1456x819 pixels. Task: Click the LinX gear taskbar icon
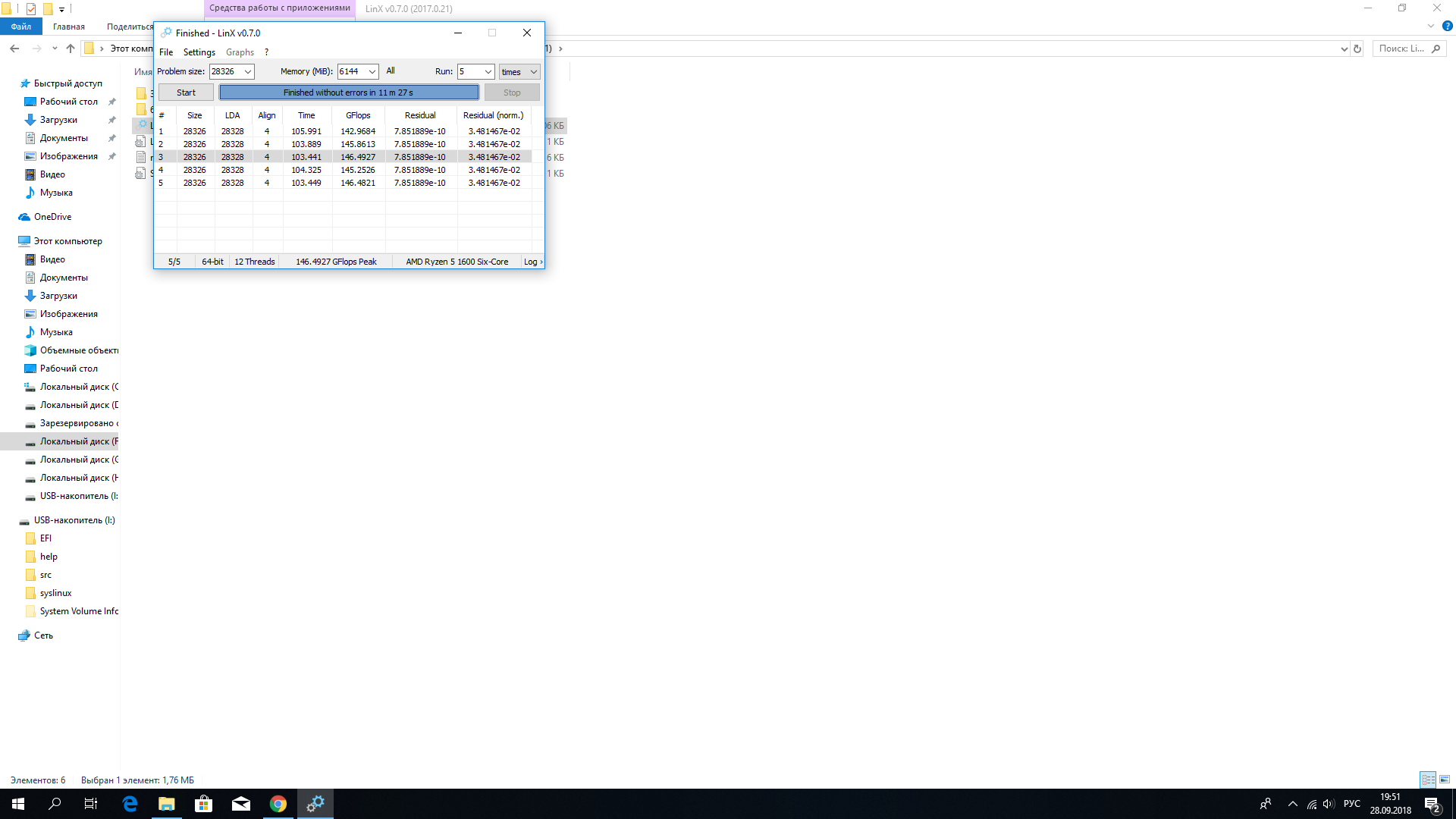pyautogui.click(x=315, y=804)
